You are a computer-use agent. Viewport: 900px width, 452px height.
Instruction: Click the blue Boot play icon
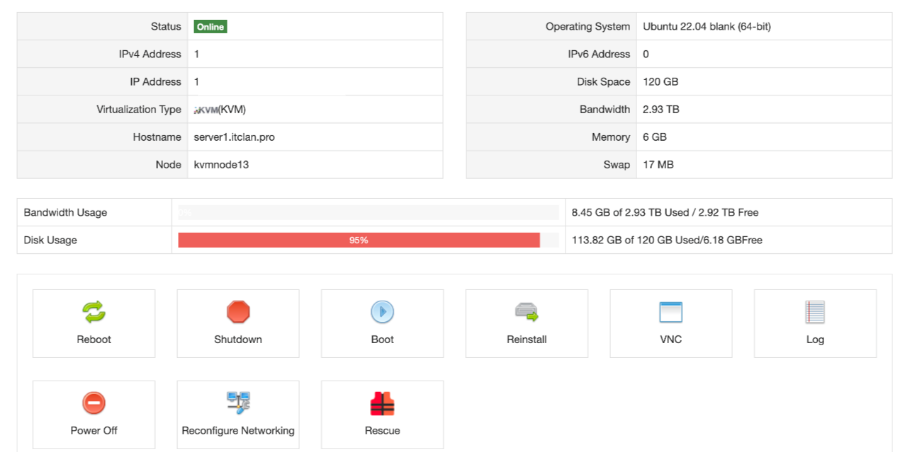382,312
